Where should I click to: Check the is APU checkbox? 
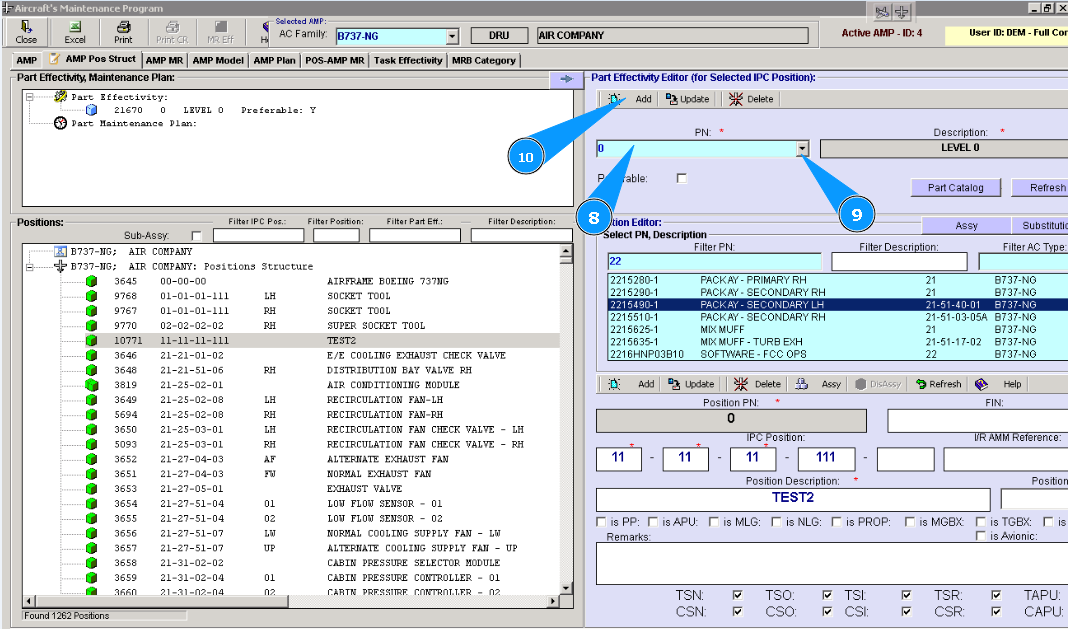(653, 521)
